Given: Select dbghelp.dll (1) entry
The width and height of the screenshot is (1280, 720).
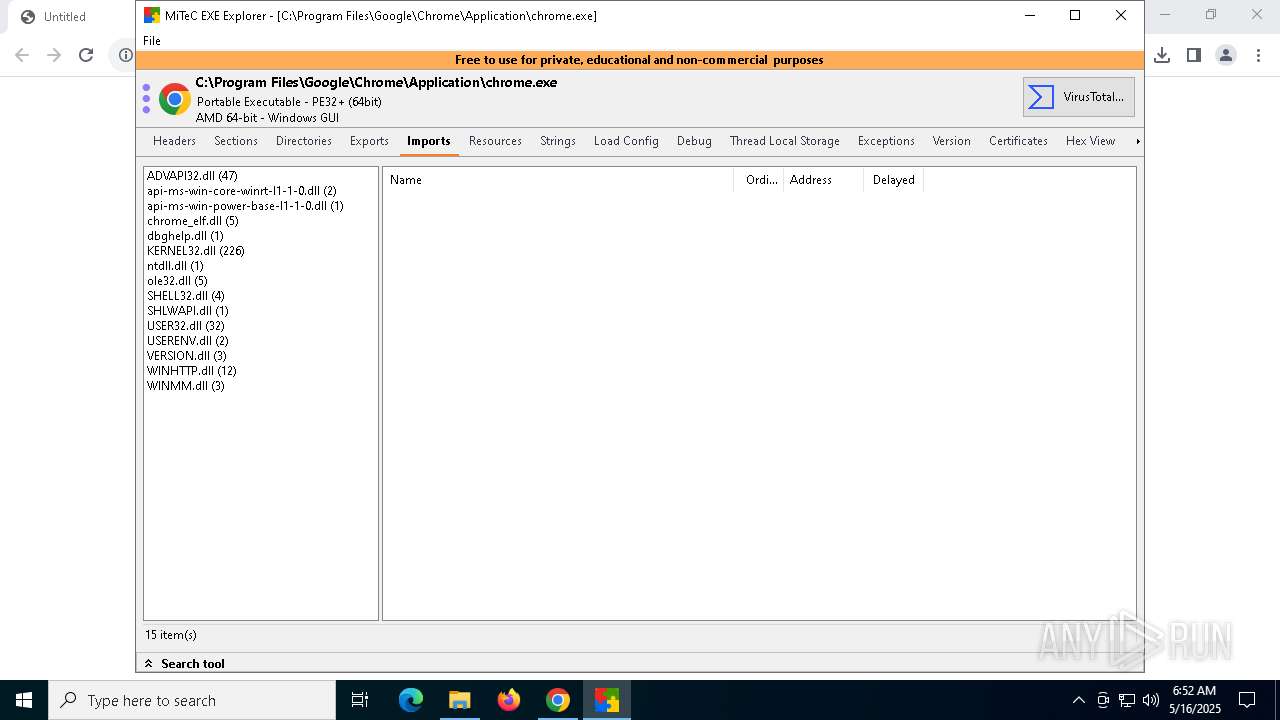Looking at the screenshot, I should click(185, 236).
